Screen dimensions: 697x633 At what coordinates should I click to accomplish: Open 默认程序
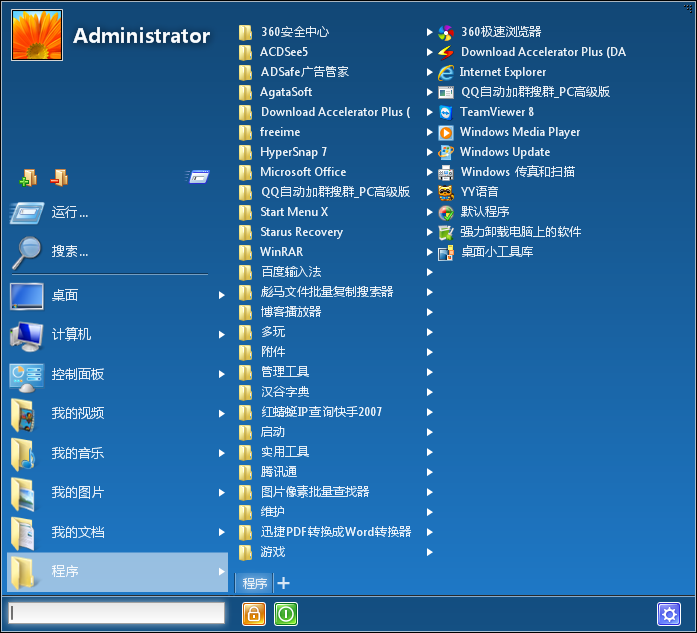pos(474,212)
